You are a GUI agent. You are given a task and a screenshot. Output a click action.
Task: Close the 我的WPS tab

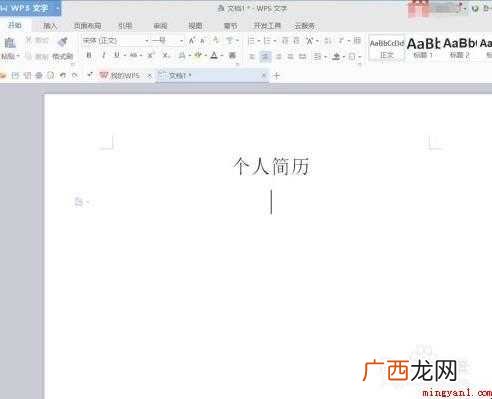tap(150, 76)
